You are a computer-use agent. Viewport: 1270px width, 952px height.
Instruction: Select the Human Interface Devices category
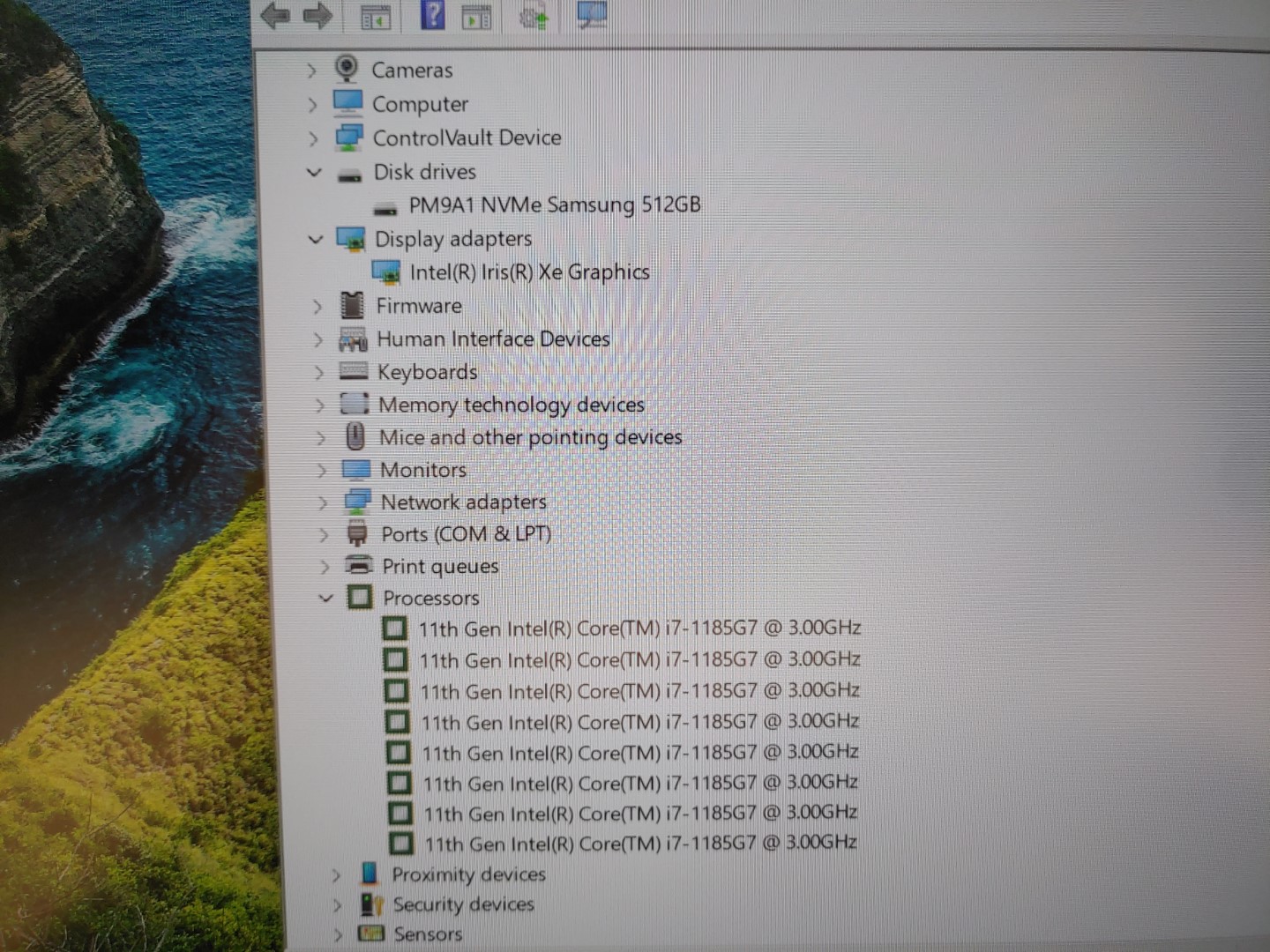click(493, 338)
